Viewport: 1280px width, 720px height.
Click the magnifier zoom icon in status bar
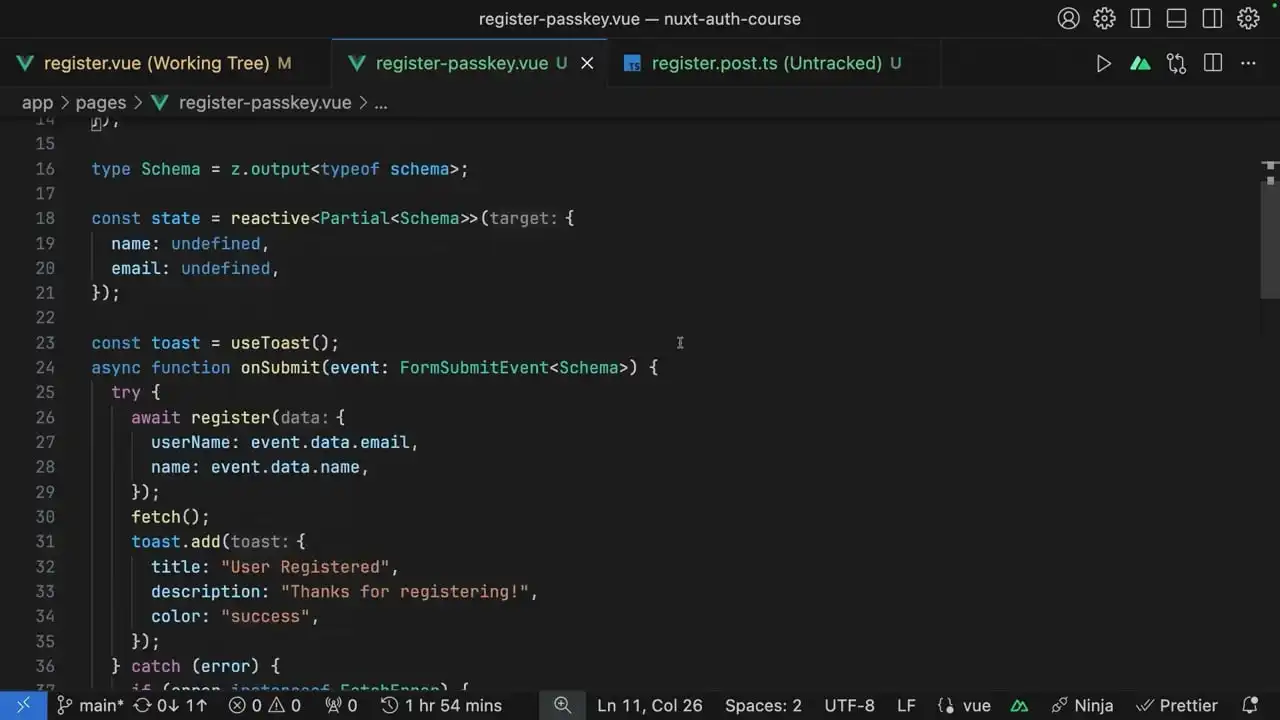point(562,705)
